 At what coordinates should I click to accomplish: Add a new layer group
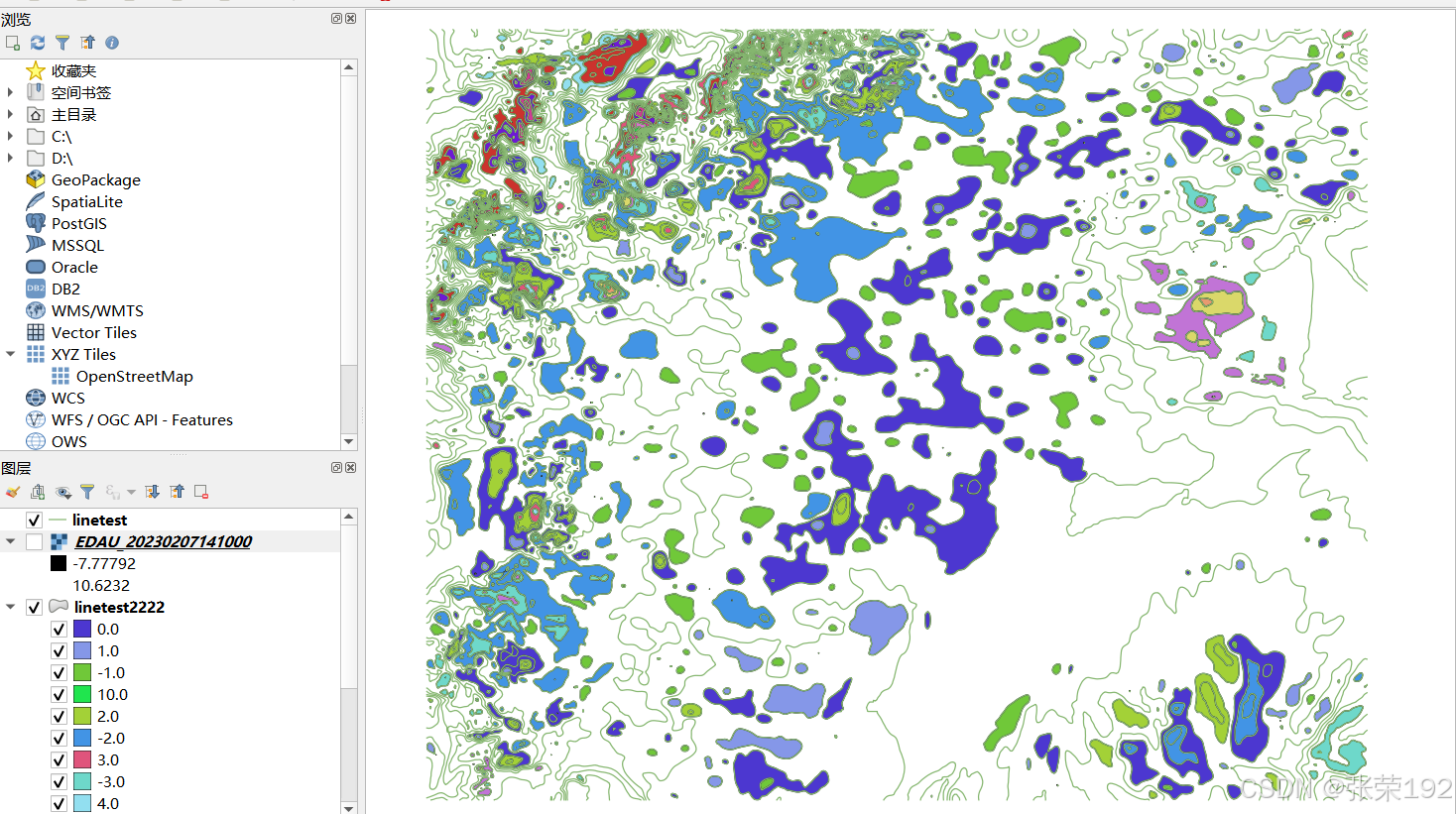(x=38, y=491)
